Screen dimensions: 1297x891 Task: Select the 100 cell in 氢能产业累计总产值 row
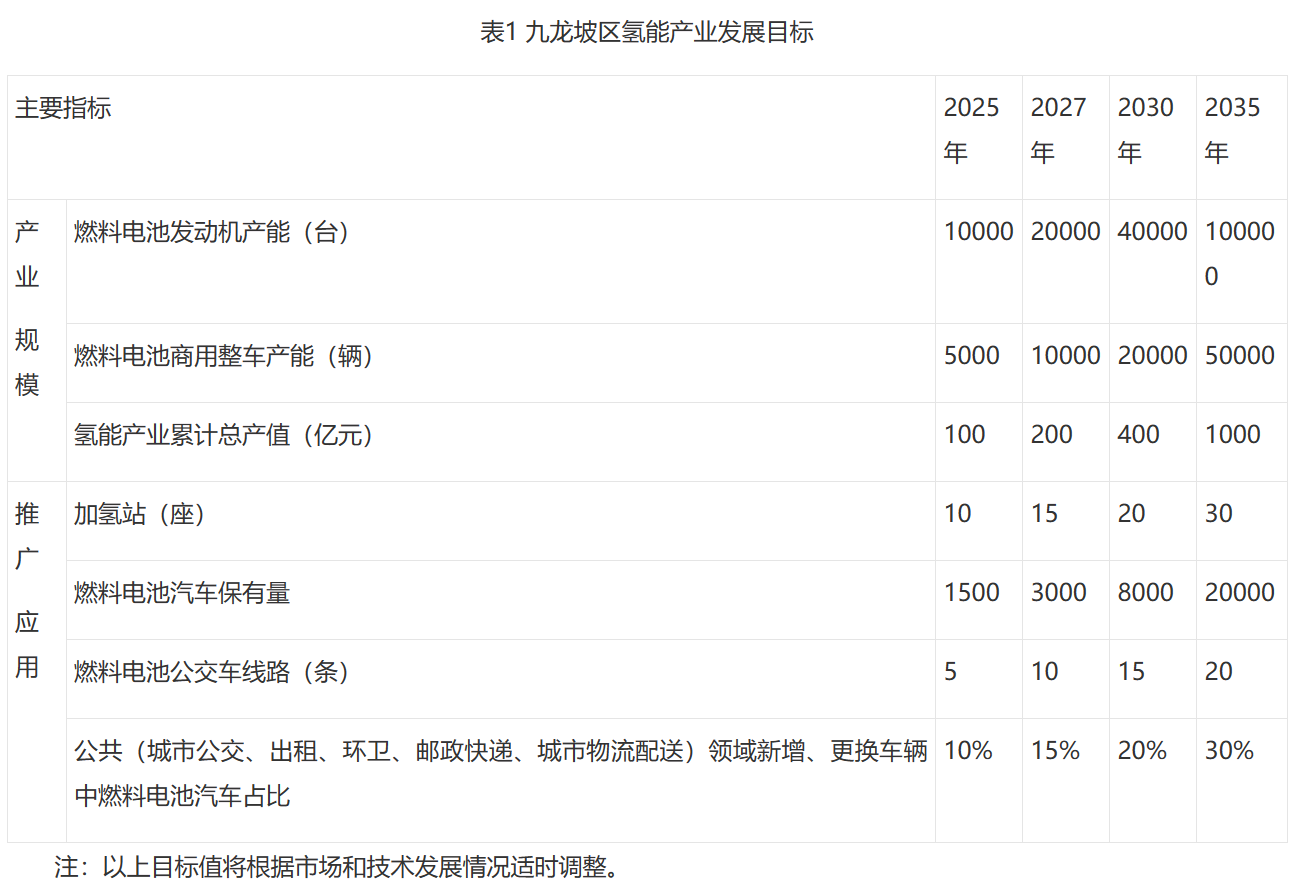978,442
